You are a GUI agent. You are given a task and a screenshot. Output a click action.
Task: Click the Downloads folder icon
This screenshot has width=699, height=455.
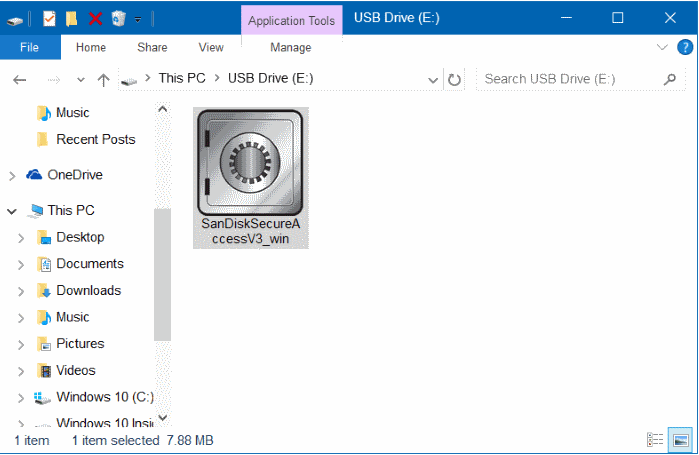[44, 291]
